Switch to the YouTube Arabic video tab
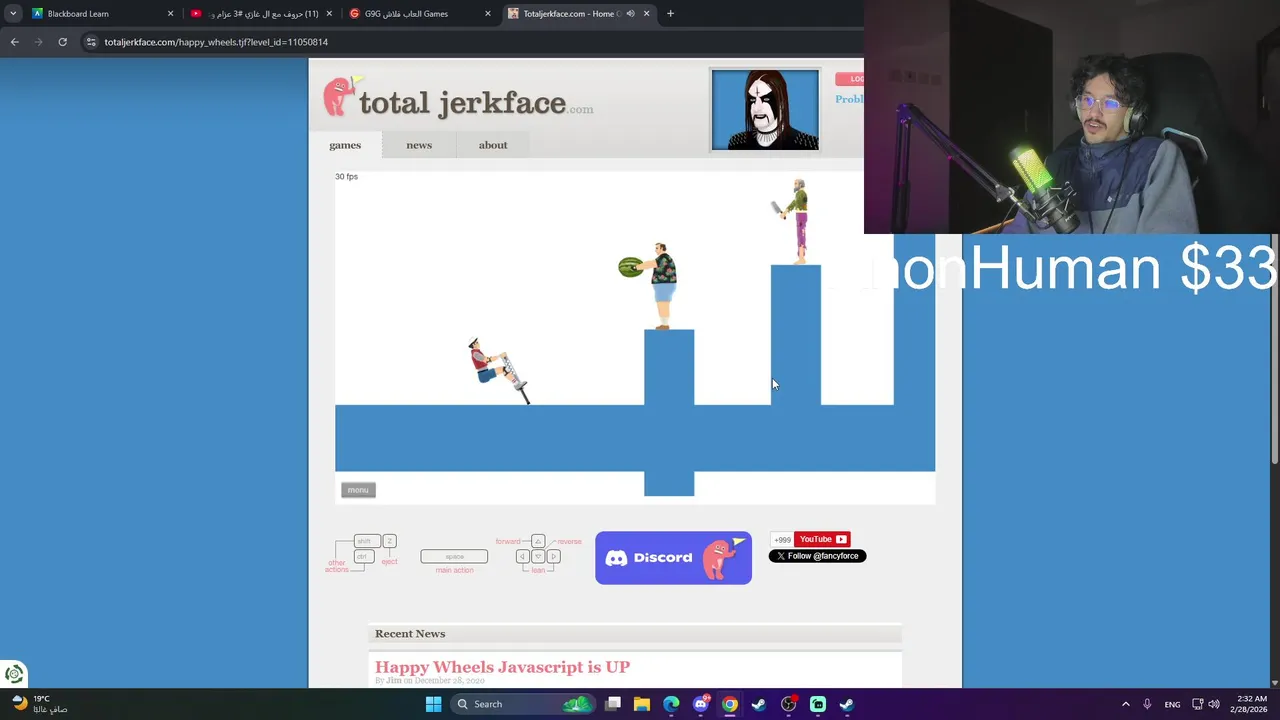1280x720 pixels. (x=262, y=13)
